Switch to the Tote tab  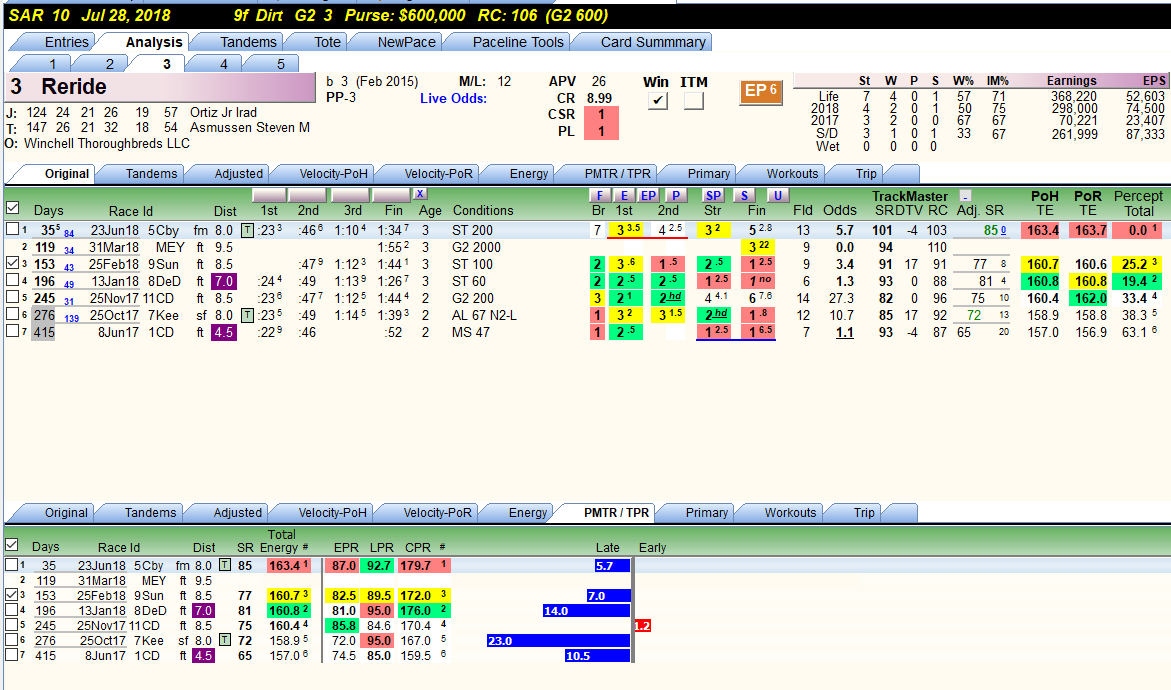pos(327,43)
